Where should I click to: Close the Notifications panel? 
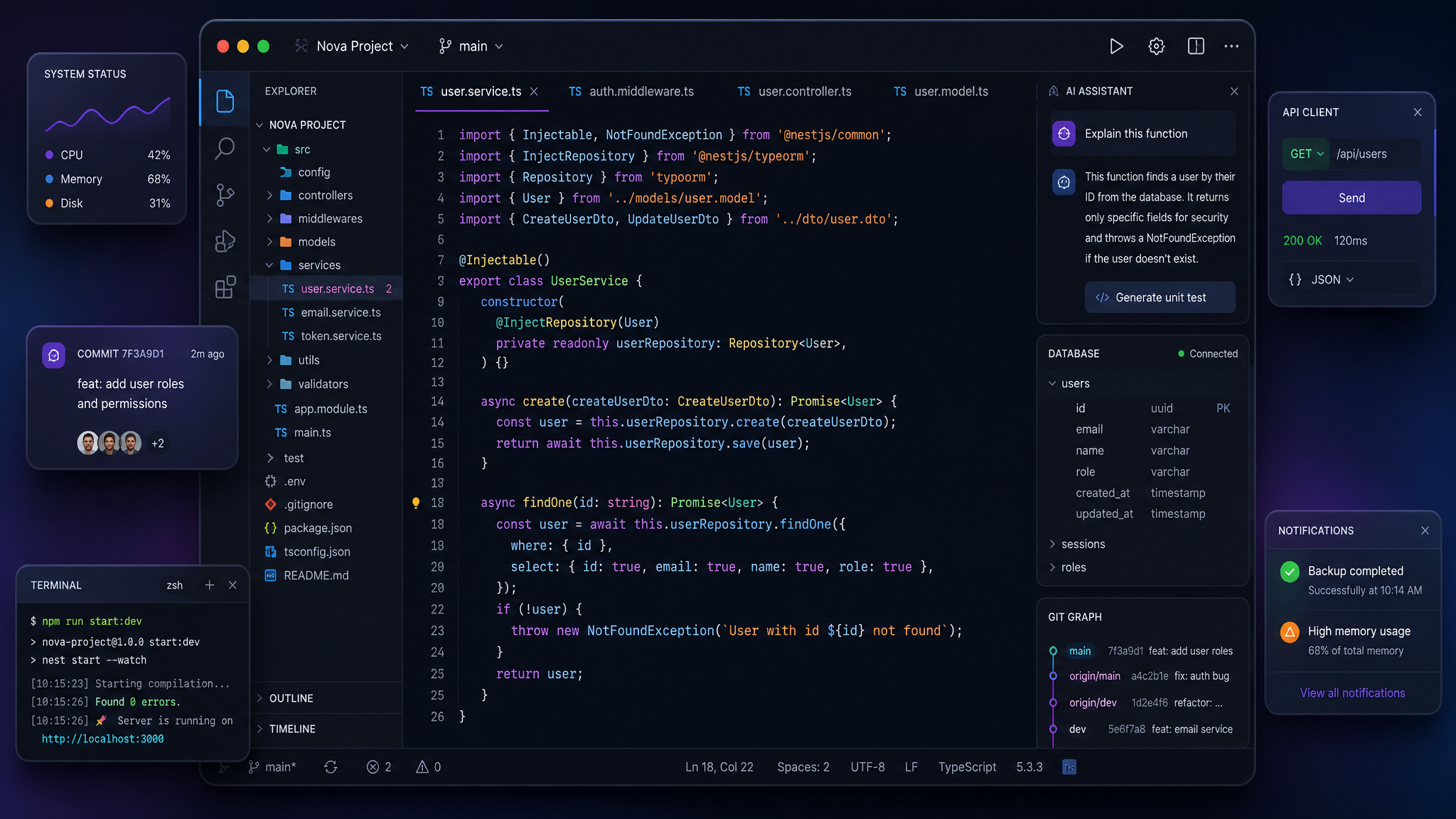pos(1425,531)
